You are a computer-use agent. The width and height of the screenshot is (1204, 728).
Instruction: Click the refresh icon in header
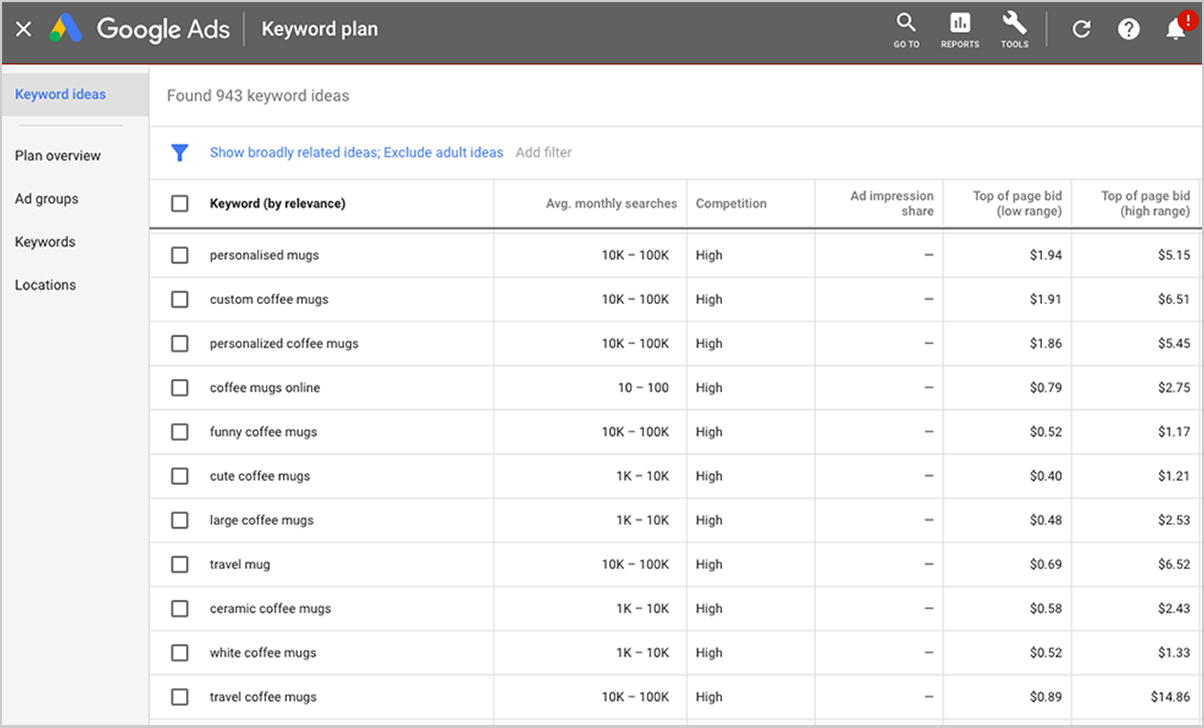click(1081, 29)
